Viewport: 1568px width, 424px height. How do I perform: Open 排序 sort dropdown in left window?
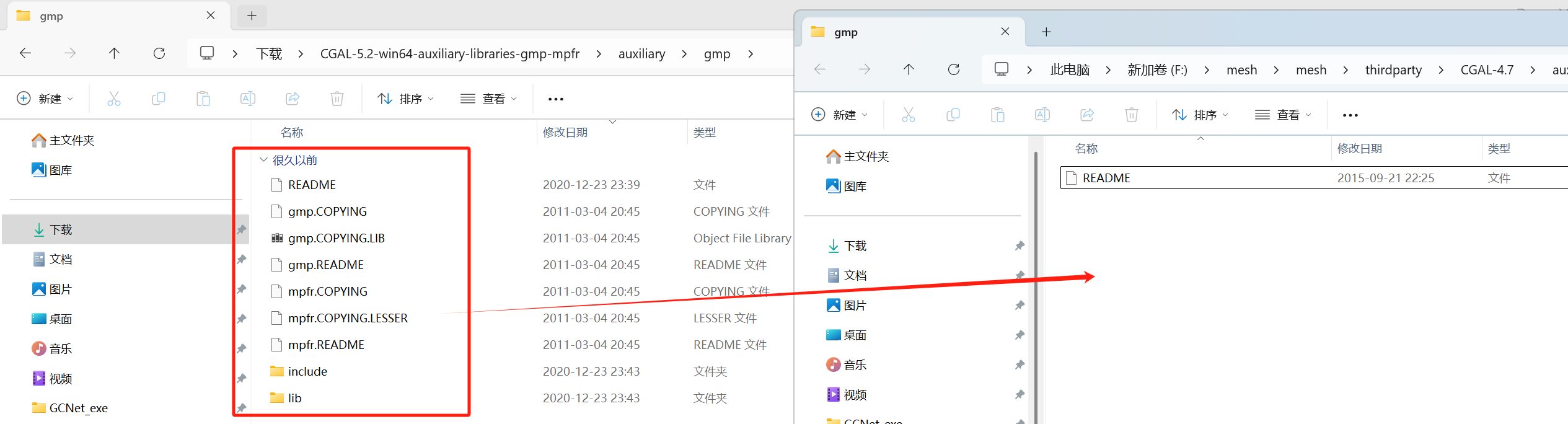coord(406,99)
